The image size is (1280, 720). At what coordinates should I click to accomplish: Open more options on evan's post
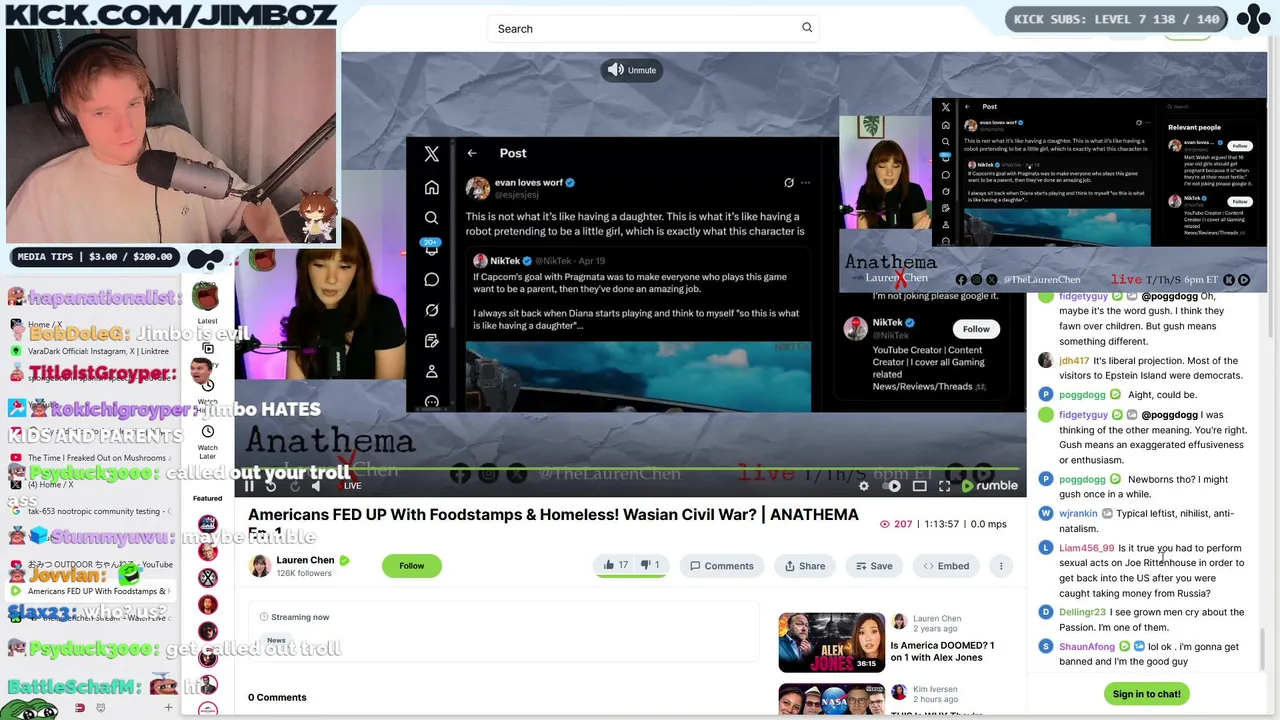pos(805,183)
